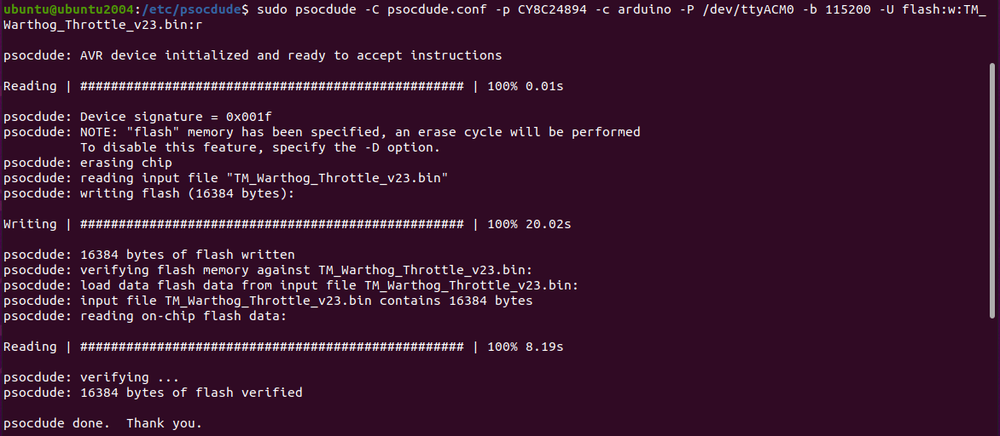Viewport: 1000px width, 436px height.
Task: Click the "16384 bytes of flash written" line
Action: 149,255
